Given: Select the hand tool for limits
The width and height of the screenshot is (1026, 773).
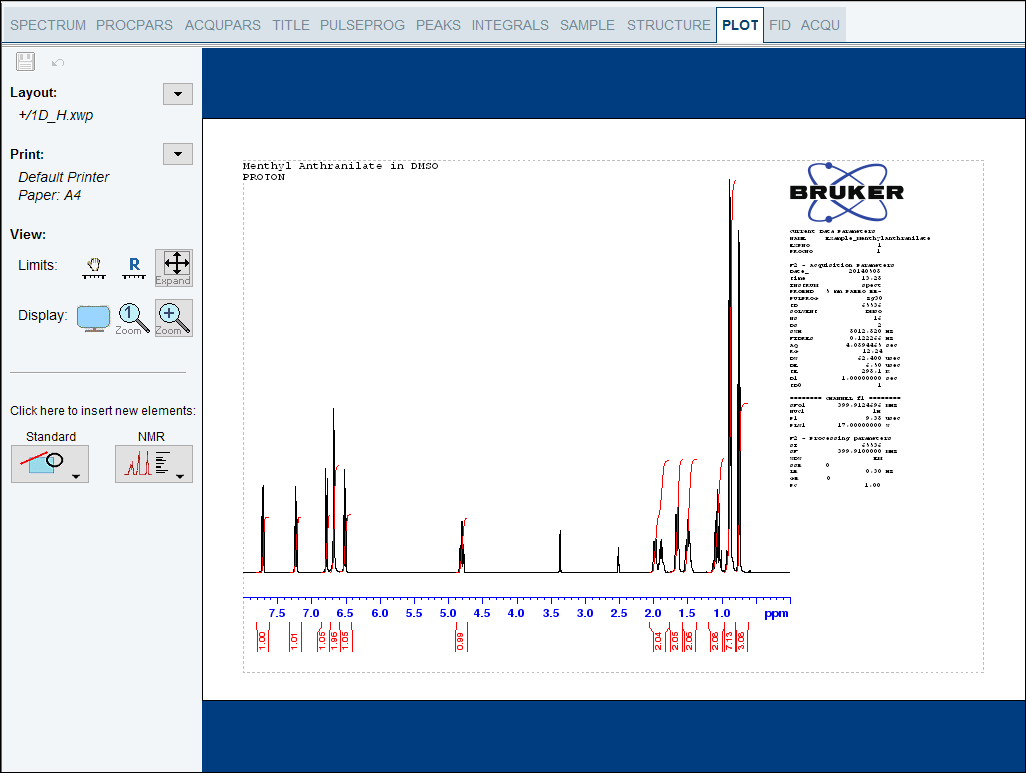Looking at the screenshot, I should click(94, 268).
